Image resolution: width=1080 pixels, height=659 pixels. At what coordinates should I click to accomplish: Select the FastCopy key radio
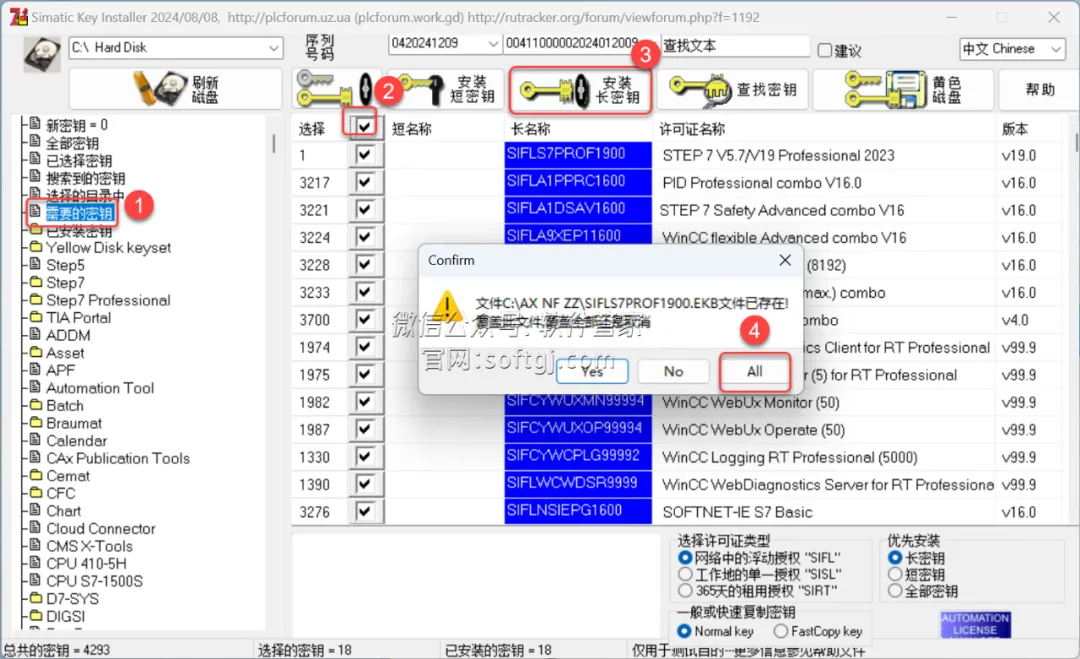(780, 631)
